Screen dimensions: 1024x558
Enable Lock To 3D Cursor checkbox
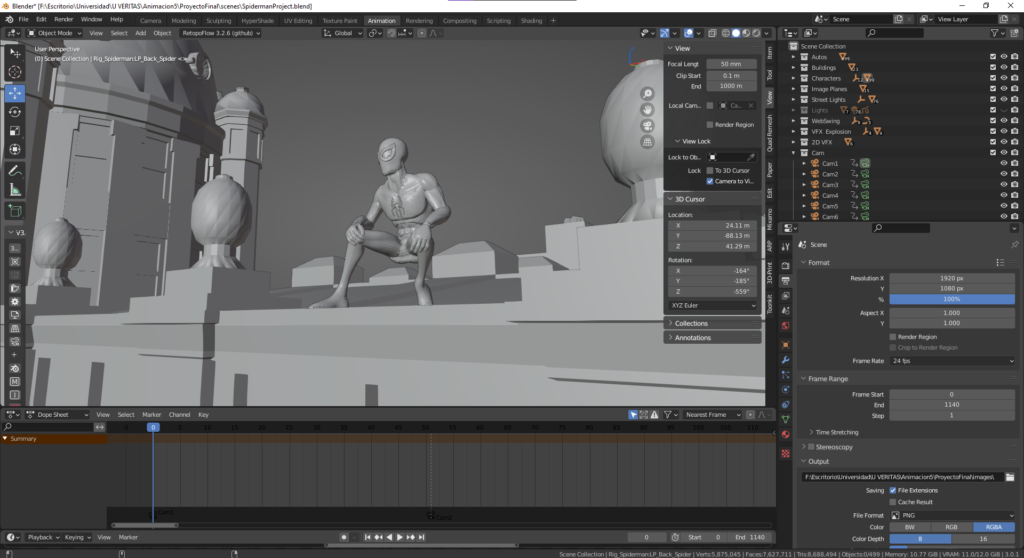pyautogui.click(x=710, y=171)
